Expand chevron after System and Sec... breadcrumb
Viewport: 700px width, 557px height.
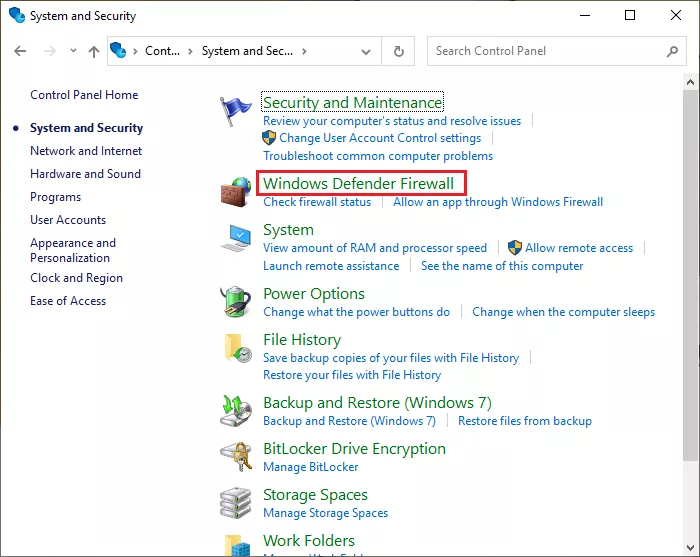coord(304,51)
